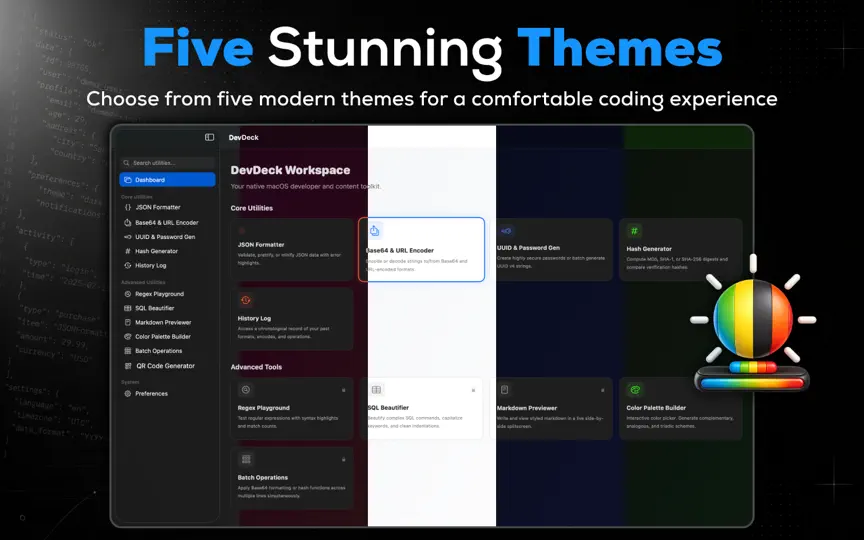The image size is (864, 540).
Task: Click the 'Your native macOS developer' subtitle
Action: click(306, 186)
